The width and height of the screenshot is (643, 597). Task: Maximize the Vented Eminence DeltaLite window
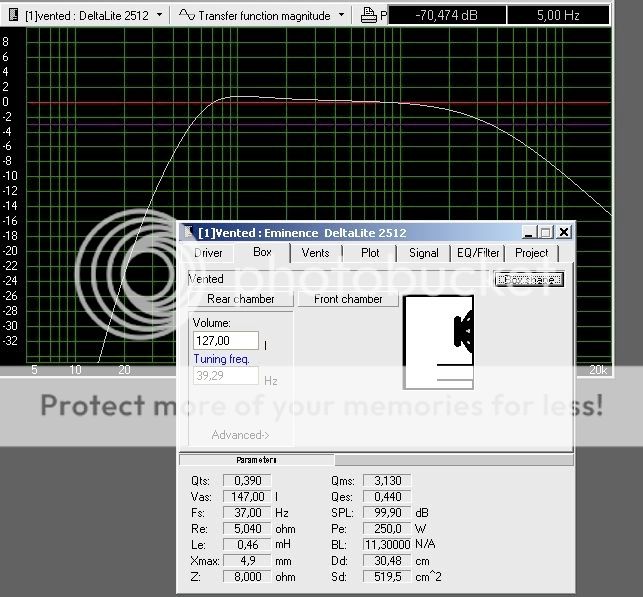pos(545,232)
